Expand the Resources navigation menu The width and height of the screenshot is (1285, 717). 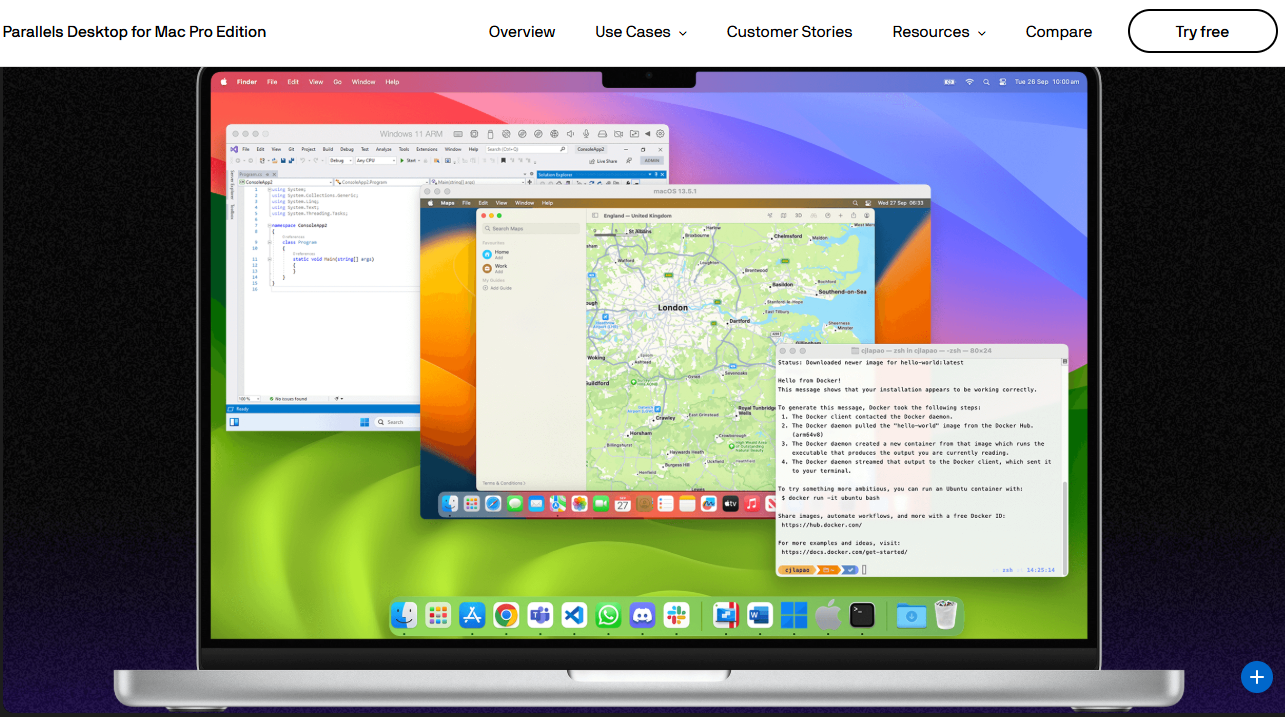pyautogui.click(x=939, y=32)
